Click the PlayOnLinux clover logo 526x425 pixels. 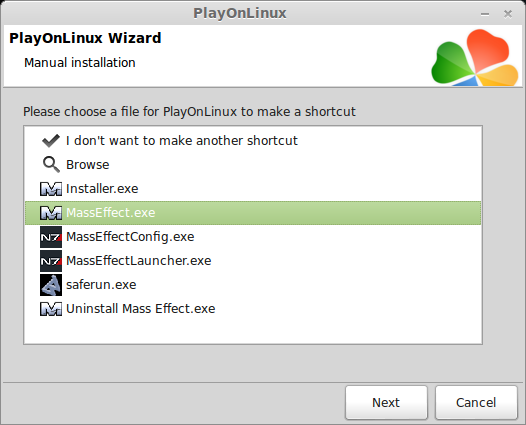[x=475, y=57]
